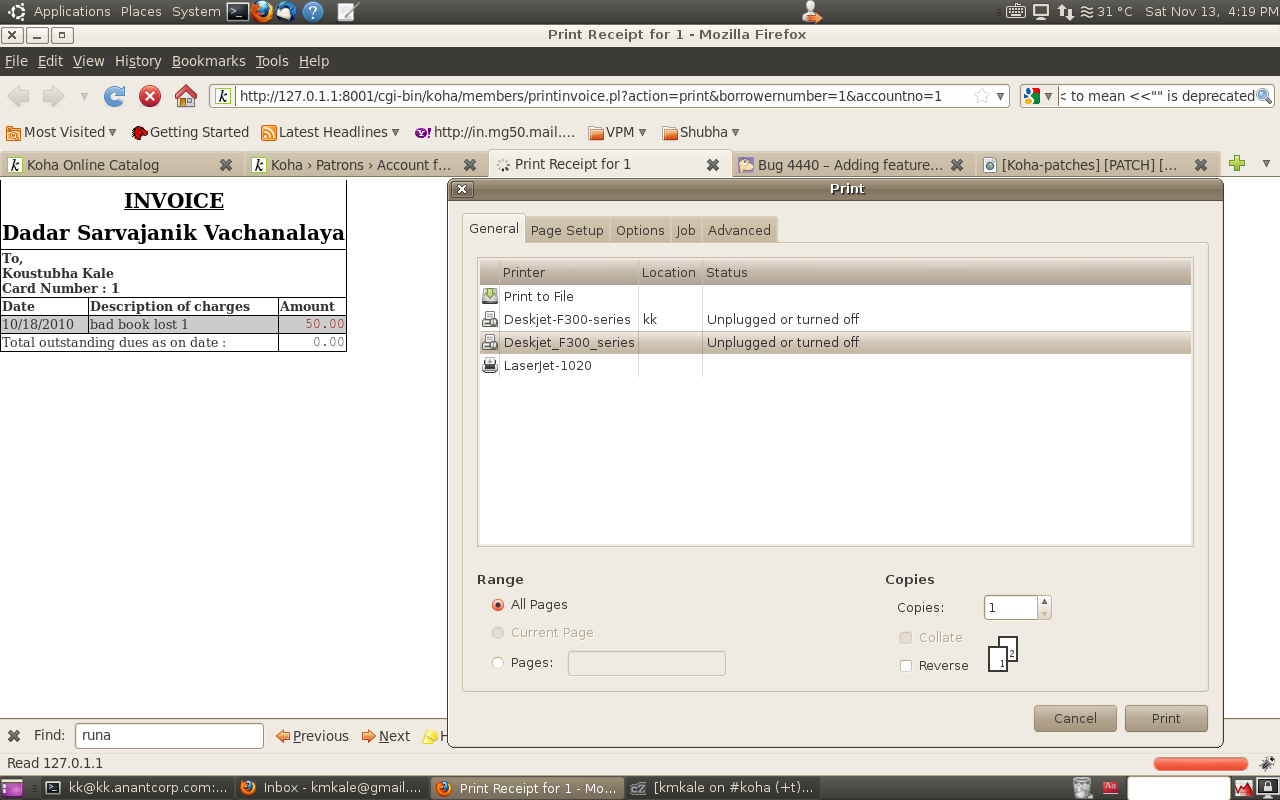This screenshot has width=1280, height=800.
Task: Open the Bookmarks menu
Action: point(208,61)
